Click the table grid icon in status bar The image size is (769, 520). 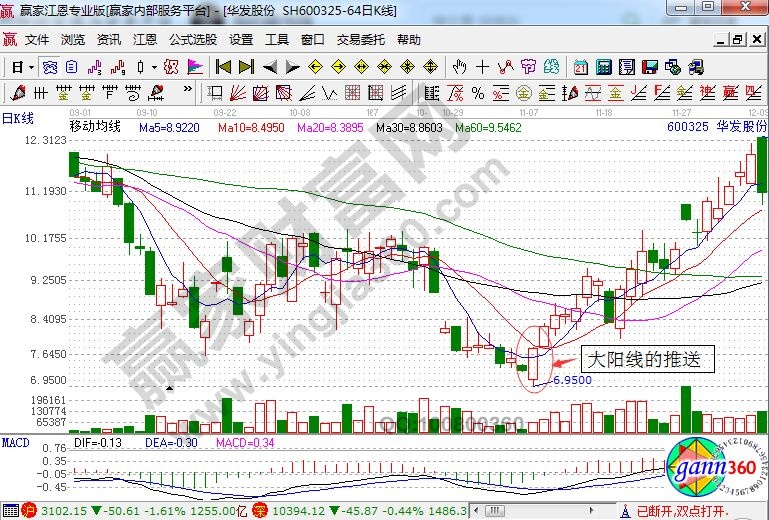tap(11, 511)
